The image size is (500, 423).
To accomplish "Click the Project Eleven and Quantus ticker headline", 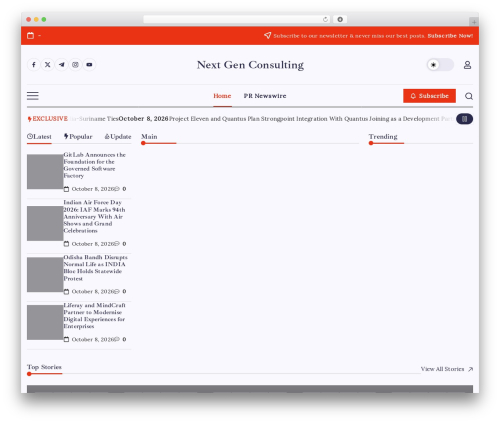I will (x=311, y=119).
